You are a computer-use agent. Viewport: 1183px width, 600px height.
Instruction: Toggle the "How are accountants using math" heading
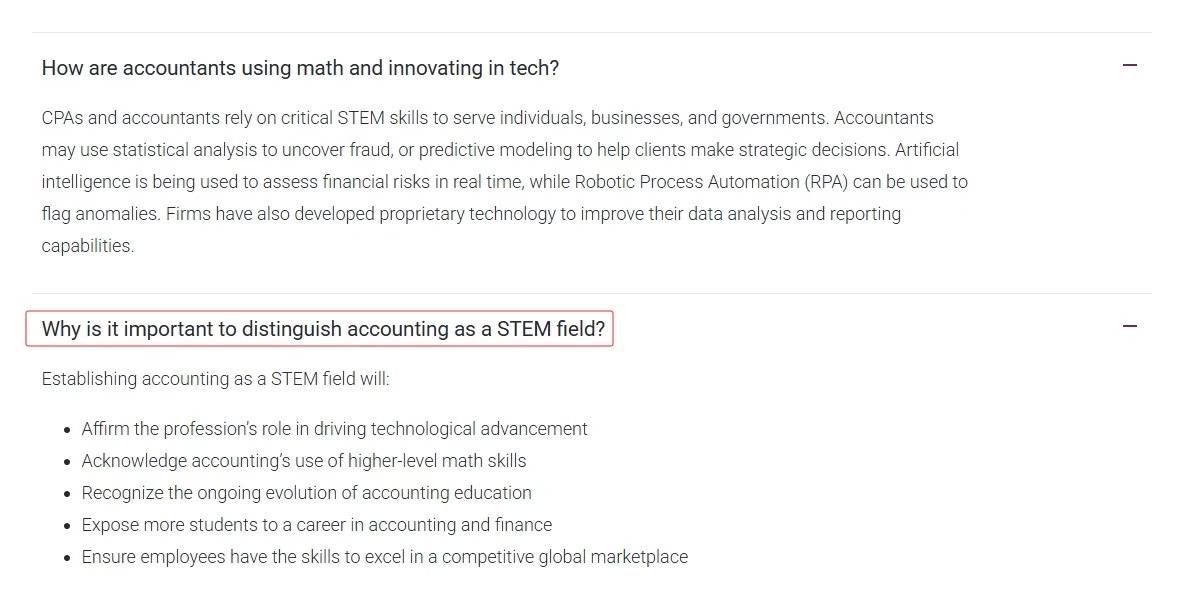(300, 68)
